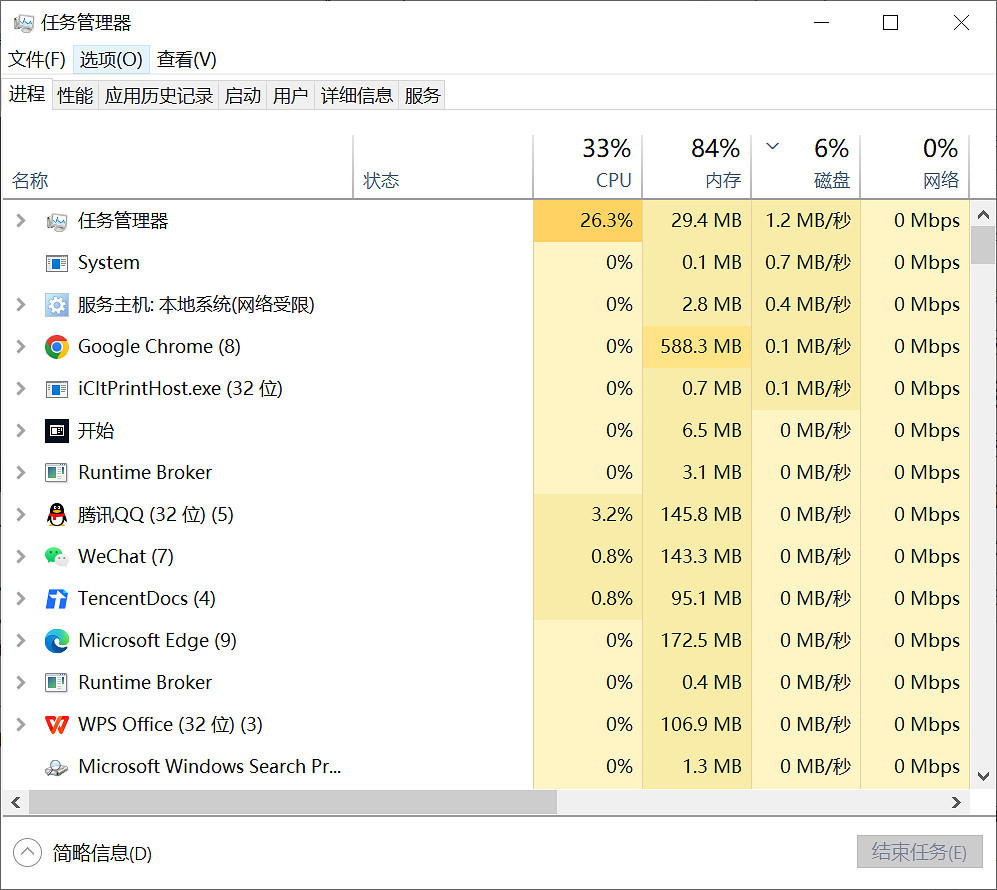Viewport: 997px width, 890px height.
Task: Click the 任务管理器 process icon
Action: coord(57,220)
